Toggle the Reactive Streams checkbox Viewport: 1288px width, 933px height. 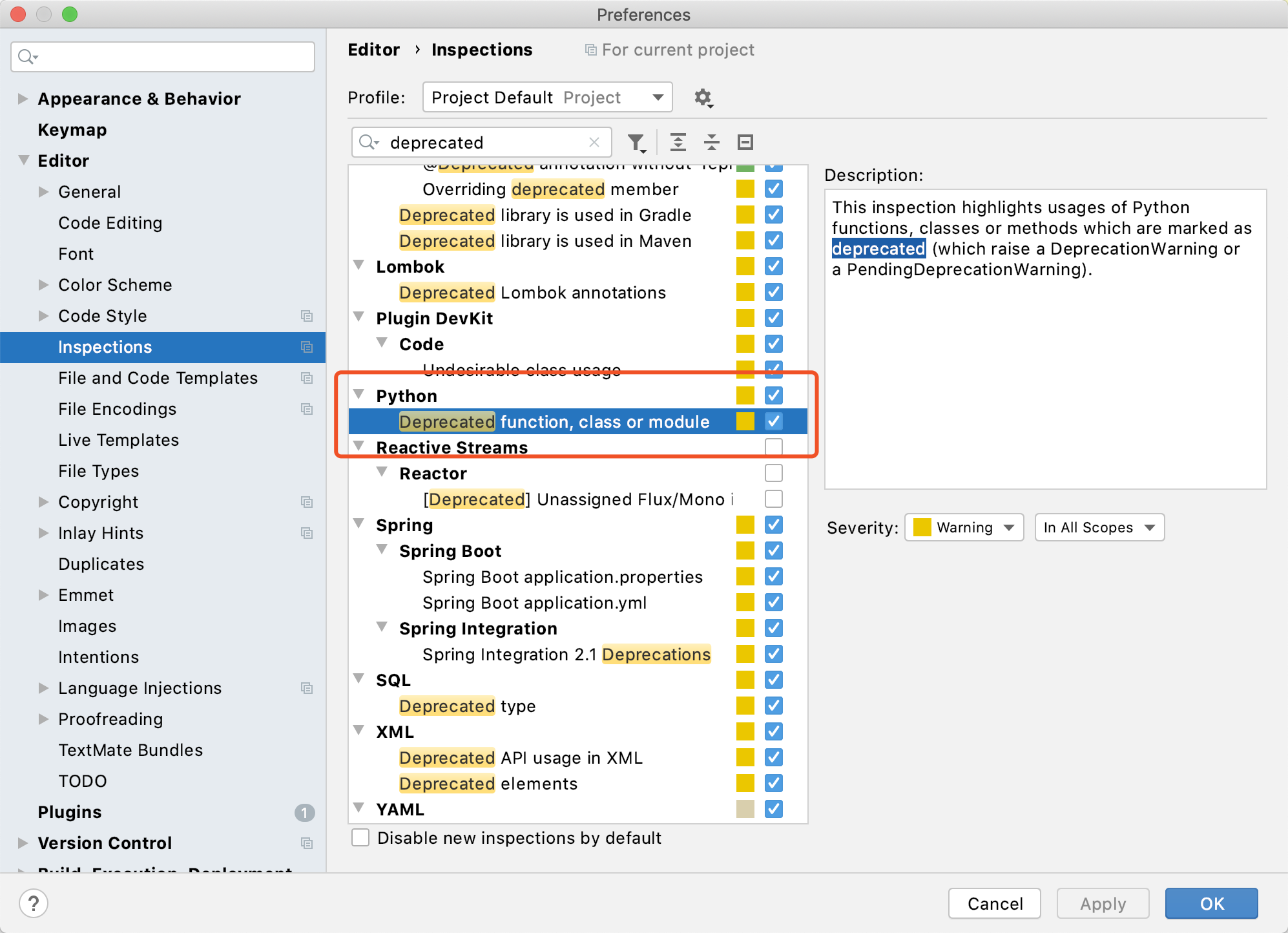(773, 447)
